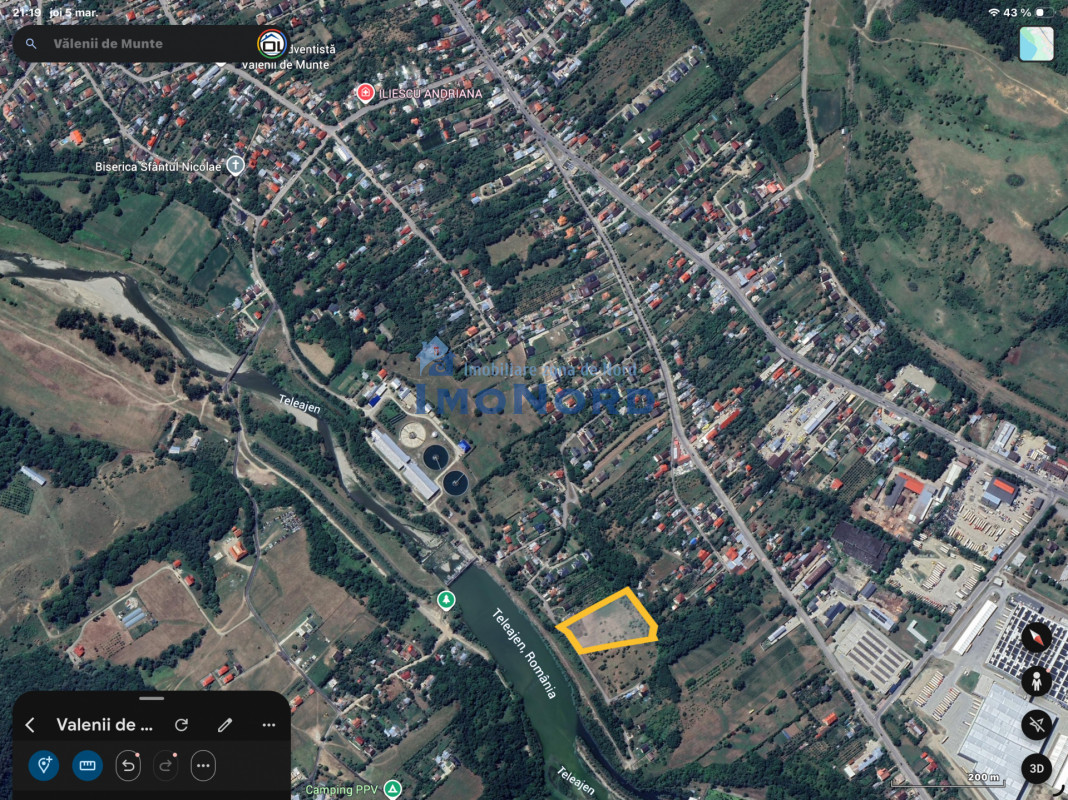
Task: Redo the last undone edit
Action: click(165, 766)
